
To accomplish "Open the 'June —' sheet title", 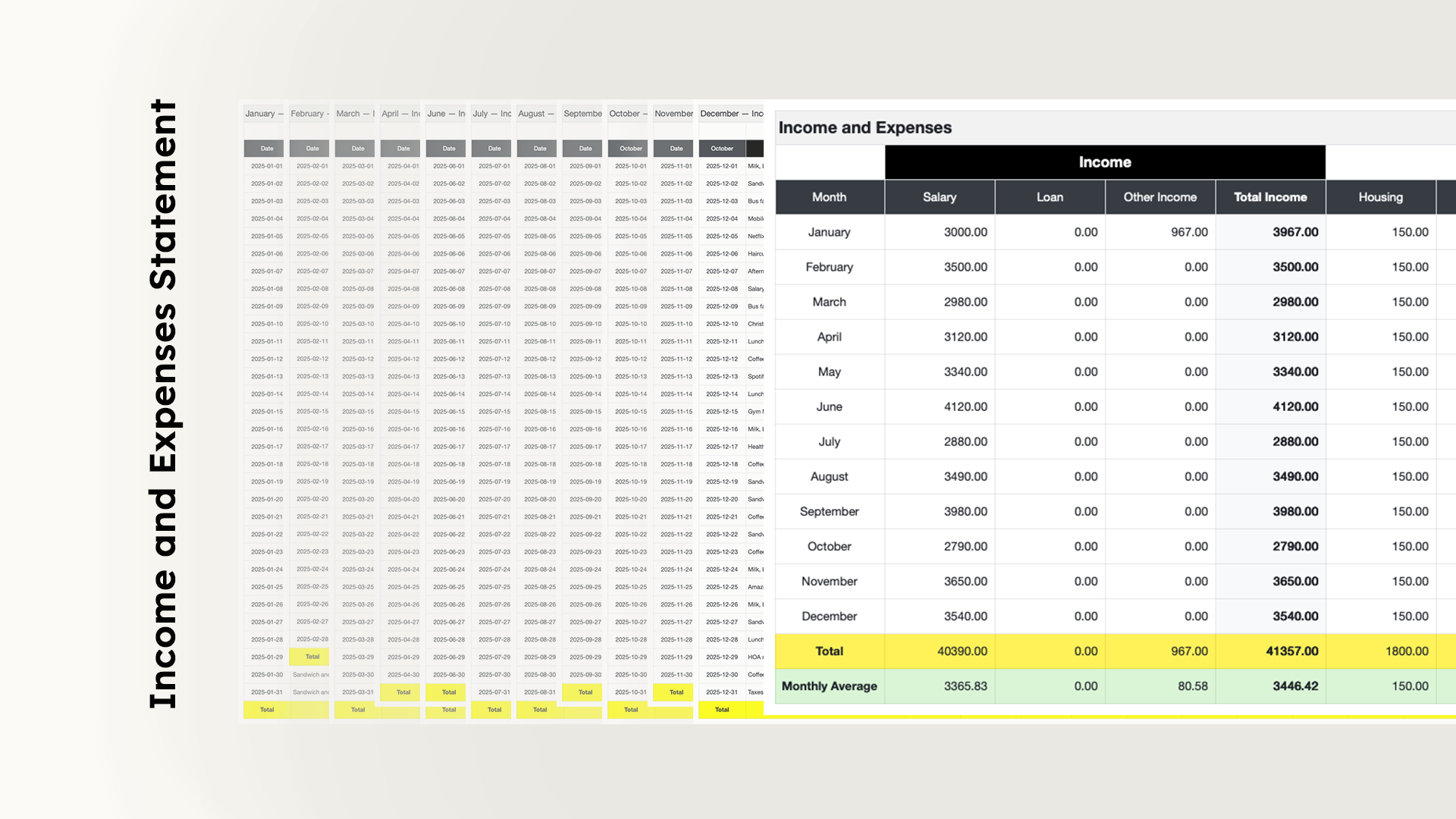I will pos(446,114).
